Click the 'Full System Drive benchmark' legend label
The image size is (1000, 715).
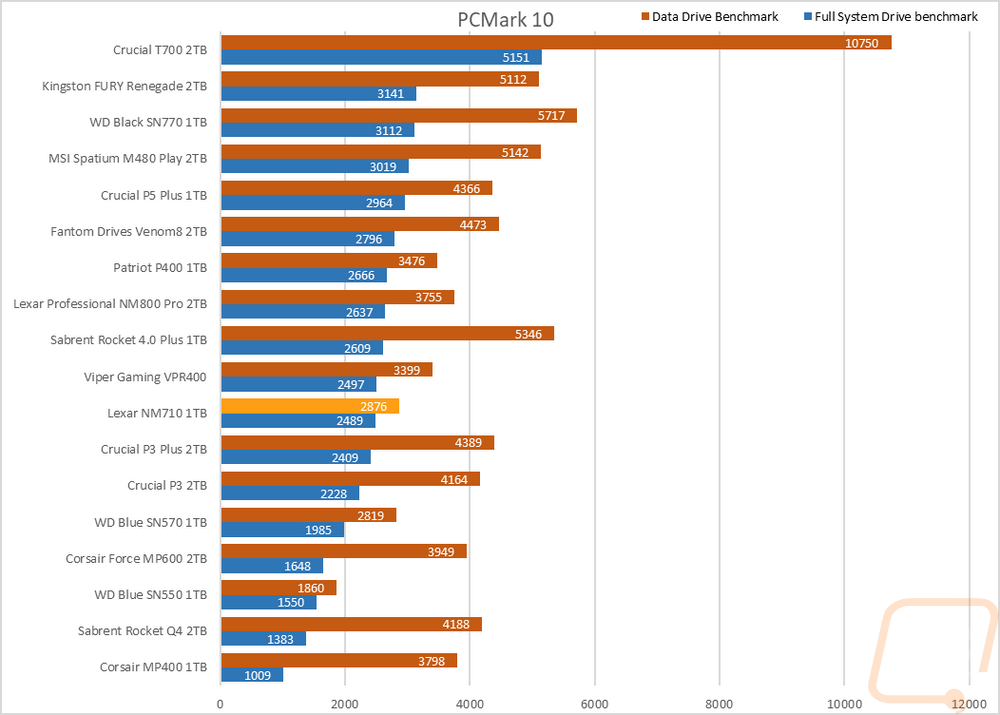[896, 17]
